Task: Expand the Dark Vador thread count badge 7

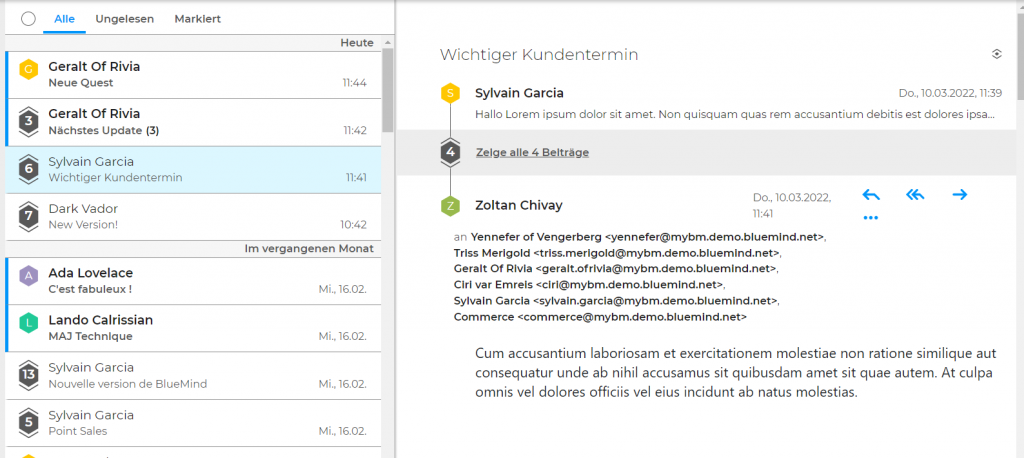Action: click(x=29, y=216)
